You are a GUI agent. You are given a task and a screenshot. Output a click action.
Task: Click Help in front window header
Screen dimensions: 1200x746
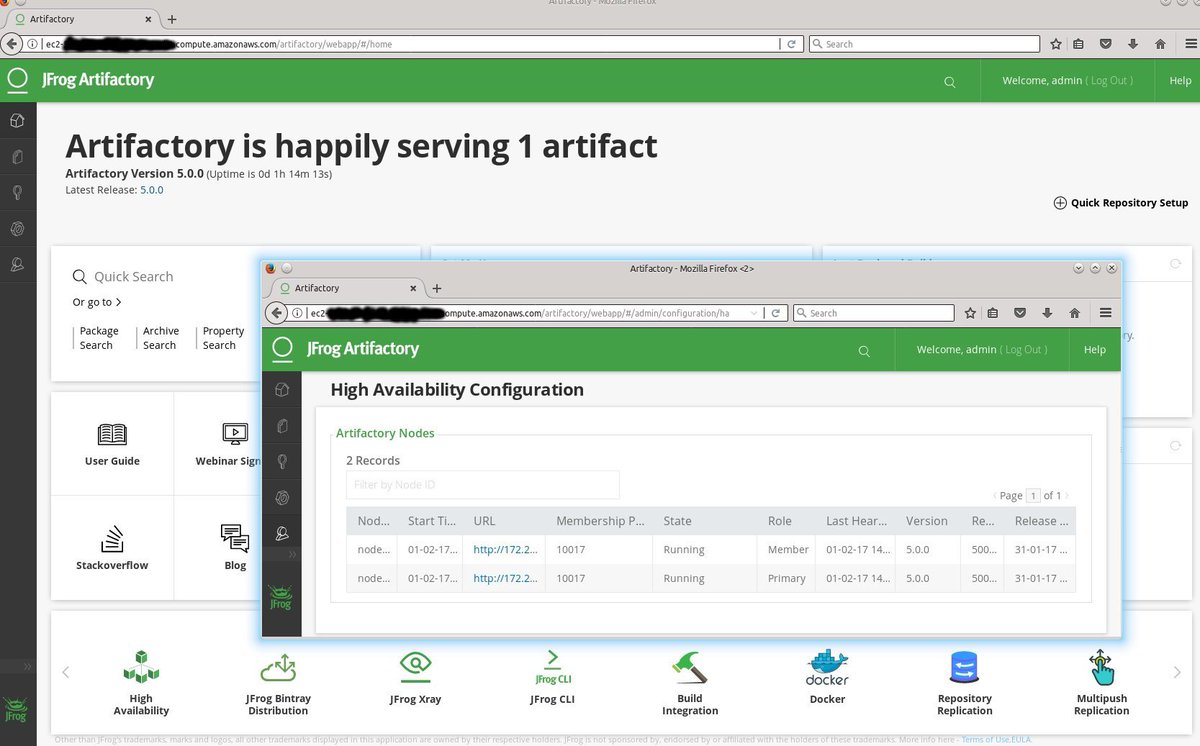tap(1095, 350)
